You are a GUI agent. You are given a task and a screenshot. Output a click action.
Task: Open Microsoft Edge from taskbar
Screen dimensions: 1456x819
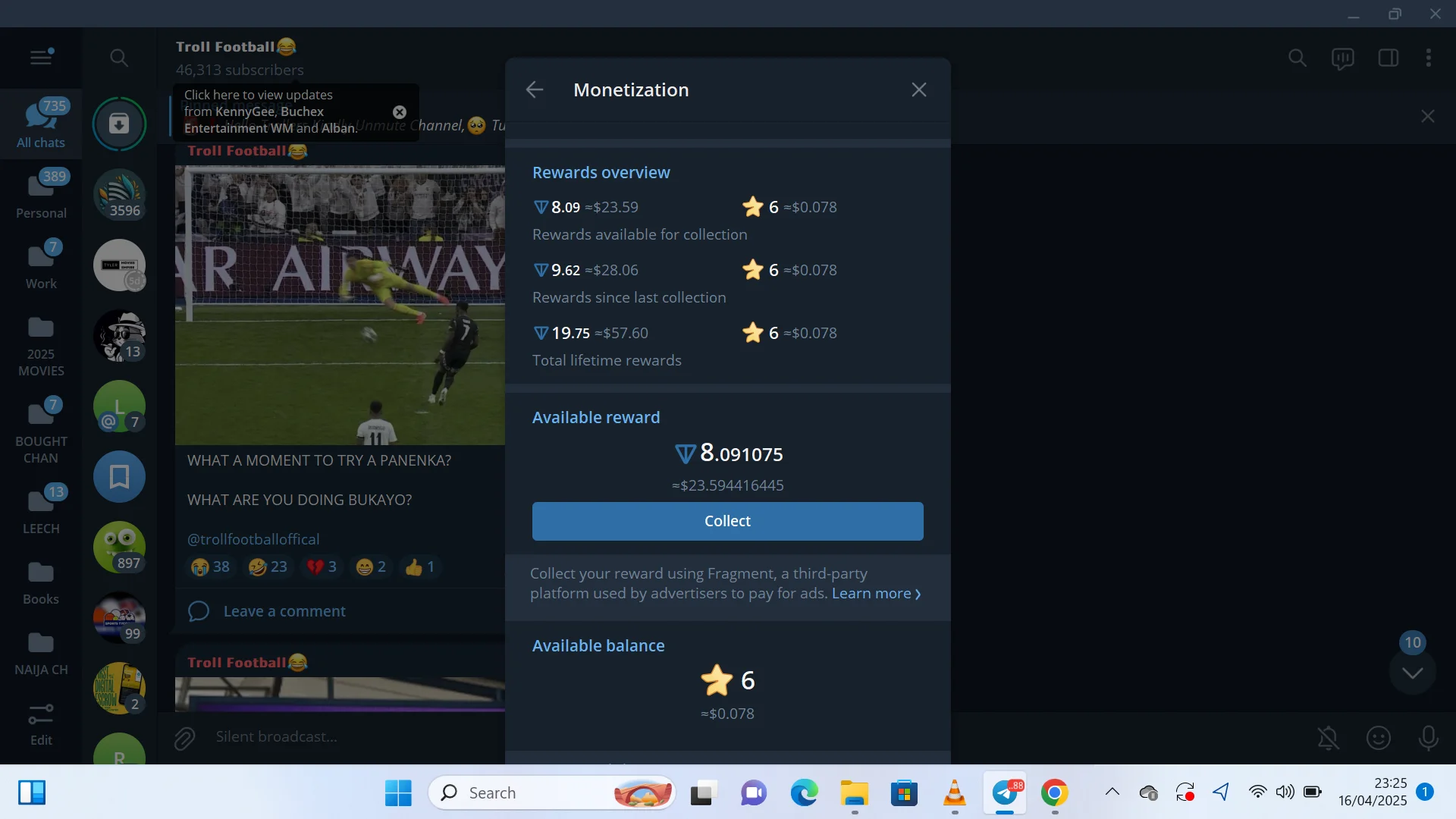point(804,793)
